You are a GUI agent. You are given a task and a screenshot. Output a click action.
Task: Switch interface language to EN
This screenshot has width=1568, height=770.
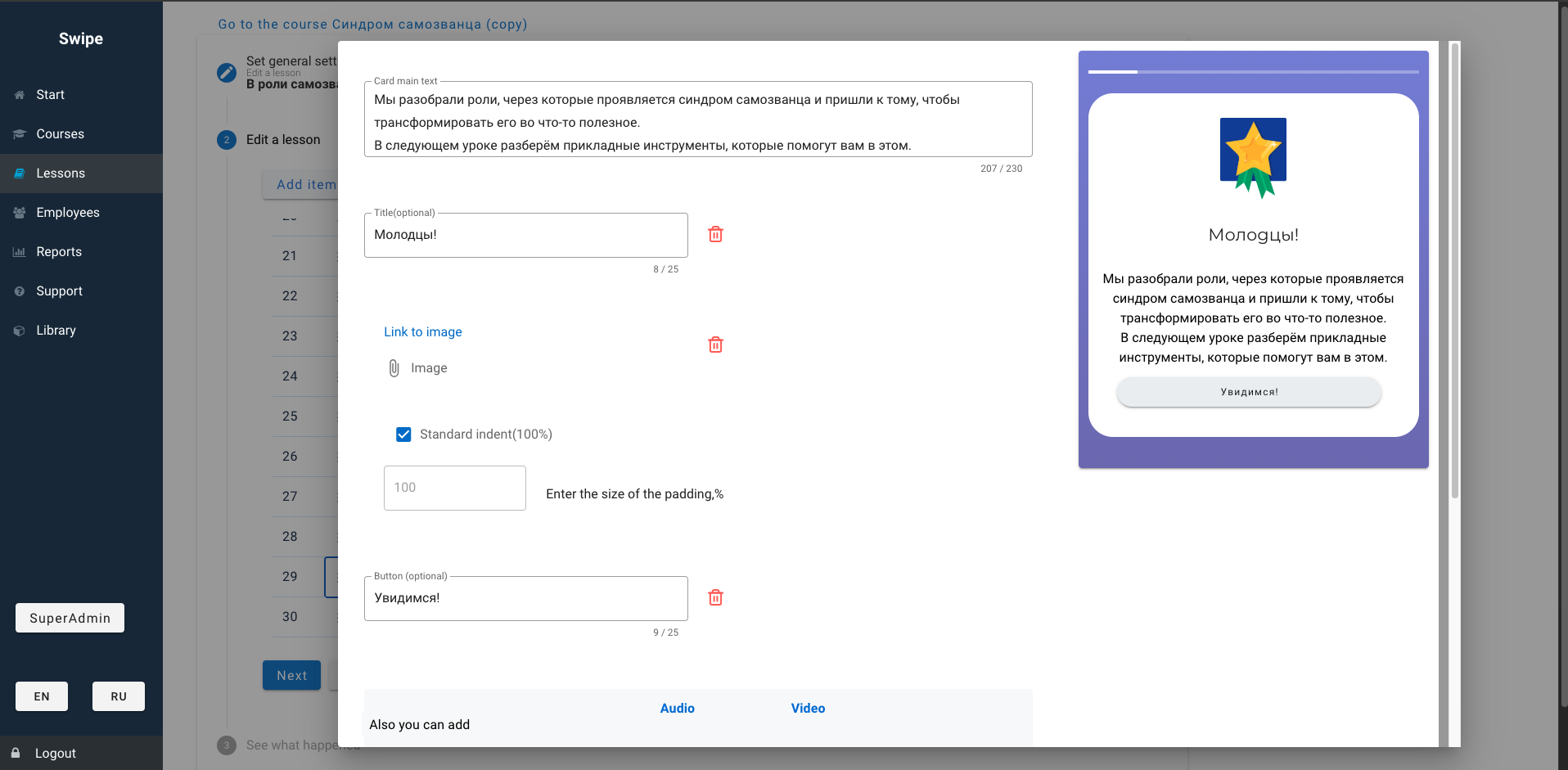tap(42, 696)
